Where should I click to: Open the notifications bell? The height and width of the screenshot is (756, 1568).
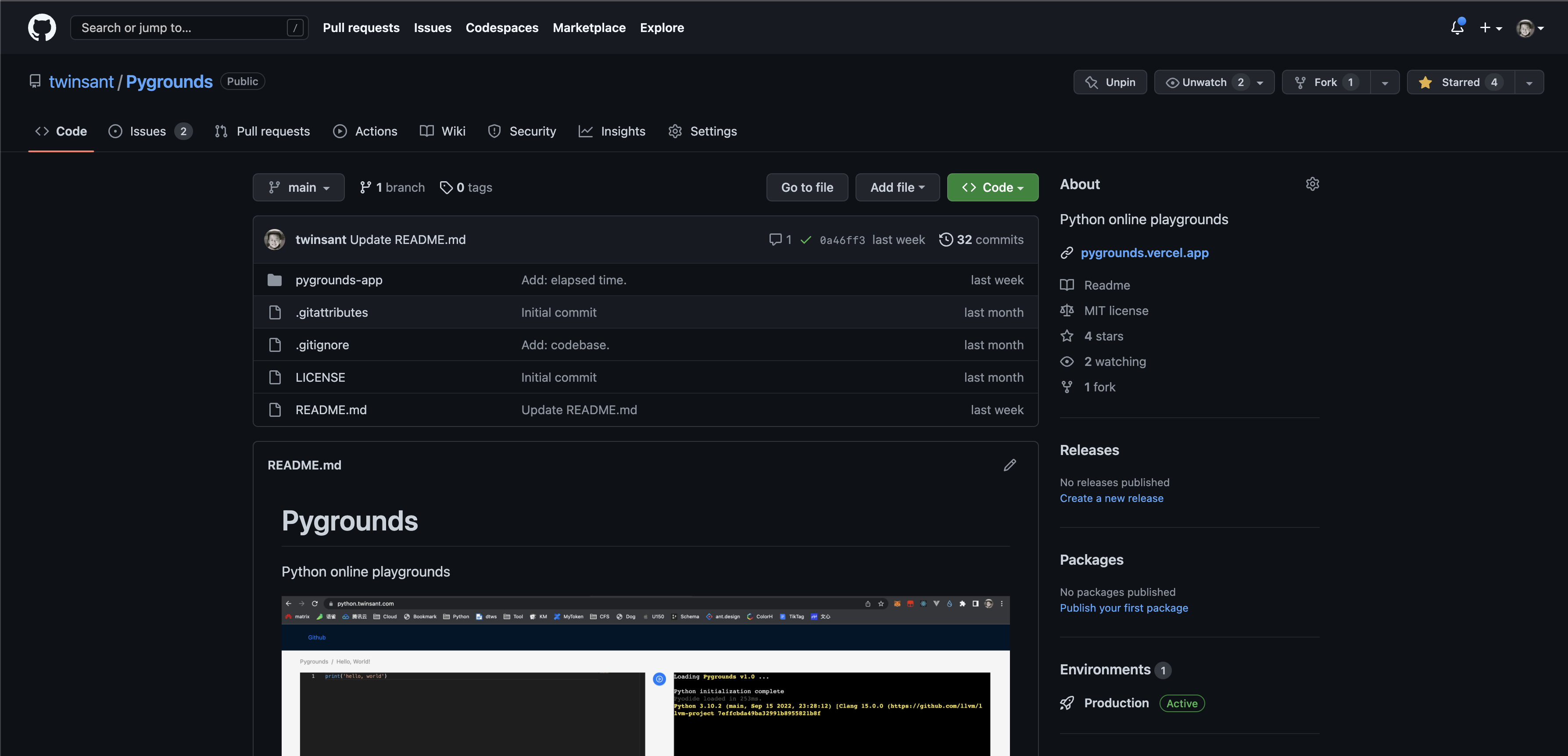click(1457, 27)
